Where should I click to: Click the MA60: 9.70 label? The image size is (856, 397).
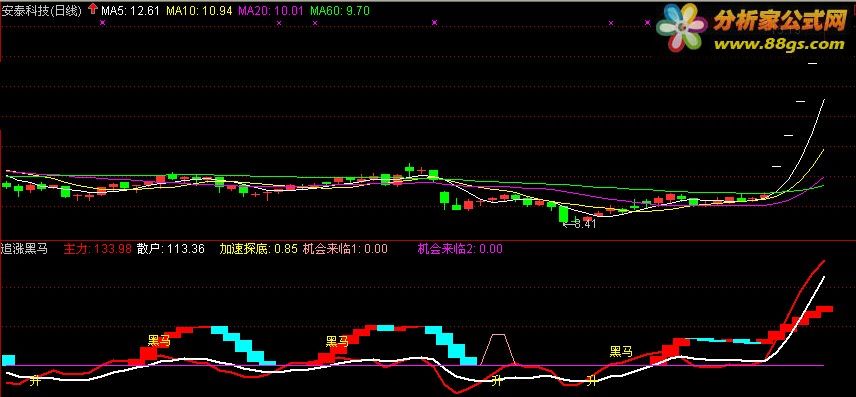340,10
